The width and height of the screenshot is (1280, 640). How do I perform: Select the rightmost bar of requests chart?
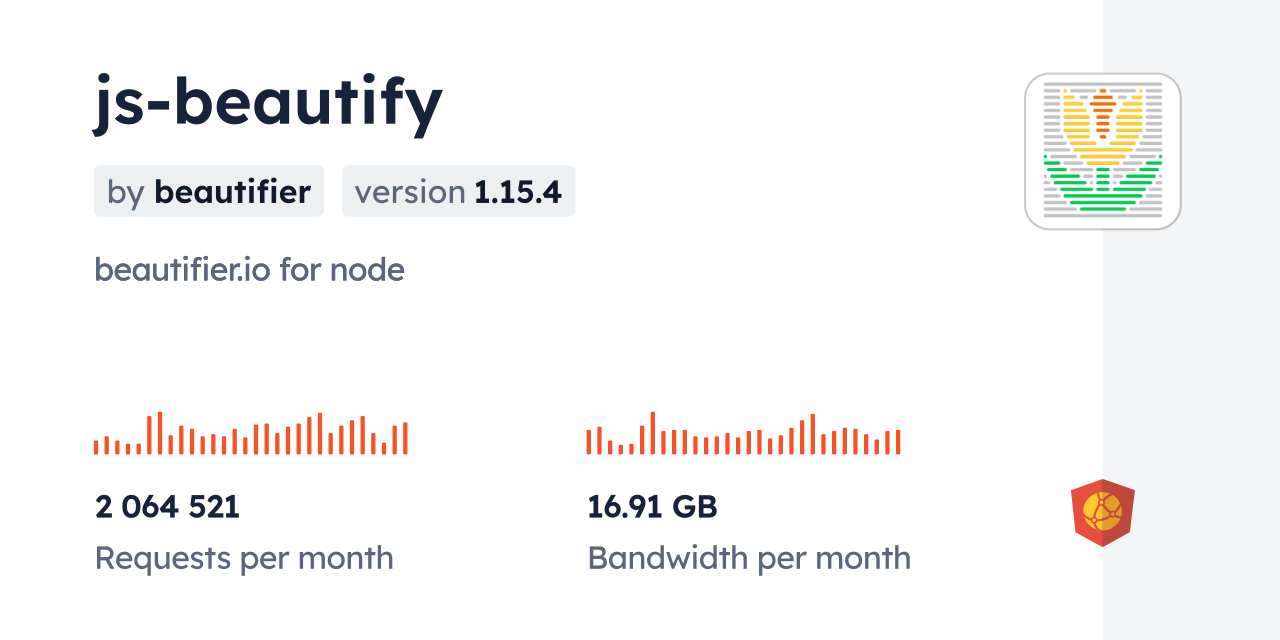pos(405,438)
